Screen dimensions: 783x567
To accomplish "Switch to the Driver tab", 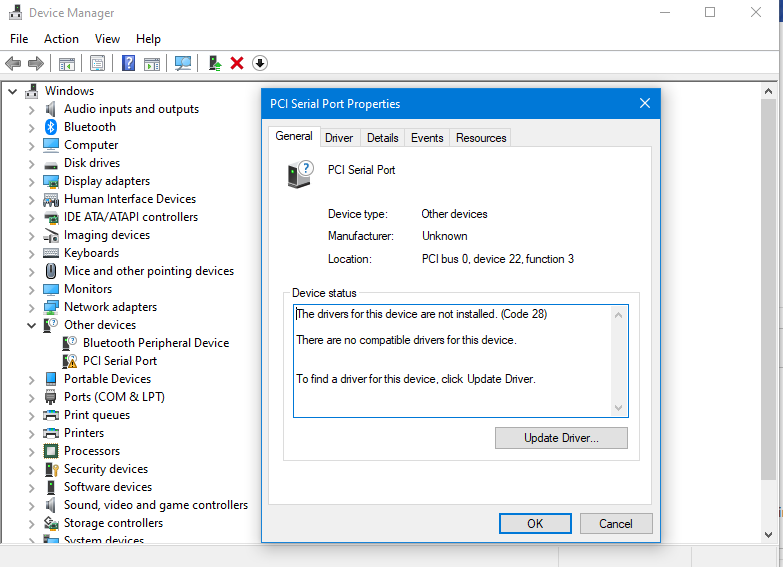I will point(339,138).
